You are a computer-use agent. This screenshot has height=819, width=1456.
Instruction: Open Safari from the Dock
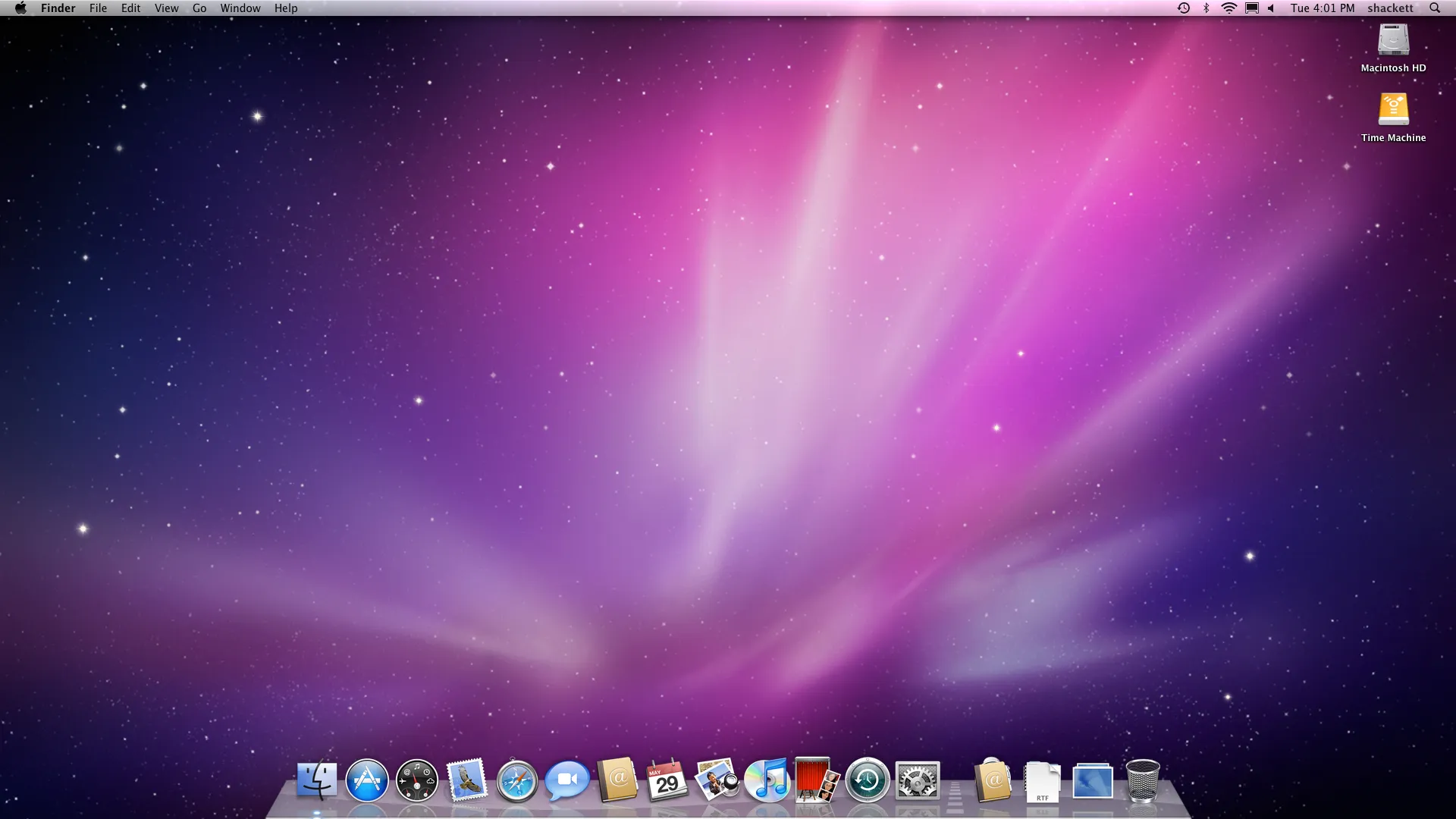pyautogui.click(x=516, y=780)
